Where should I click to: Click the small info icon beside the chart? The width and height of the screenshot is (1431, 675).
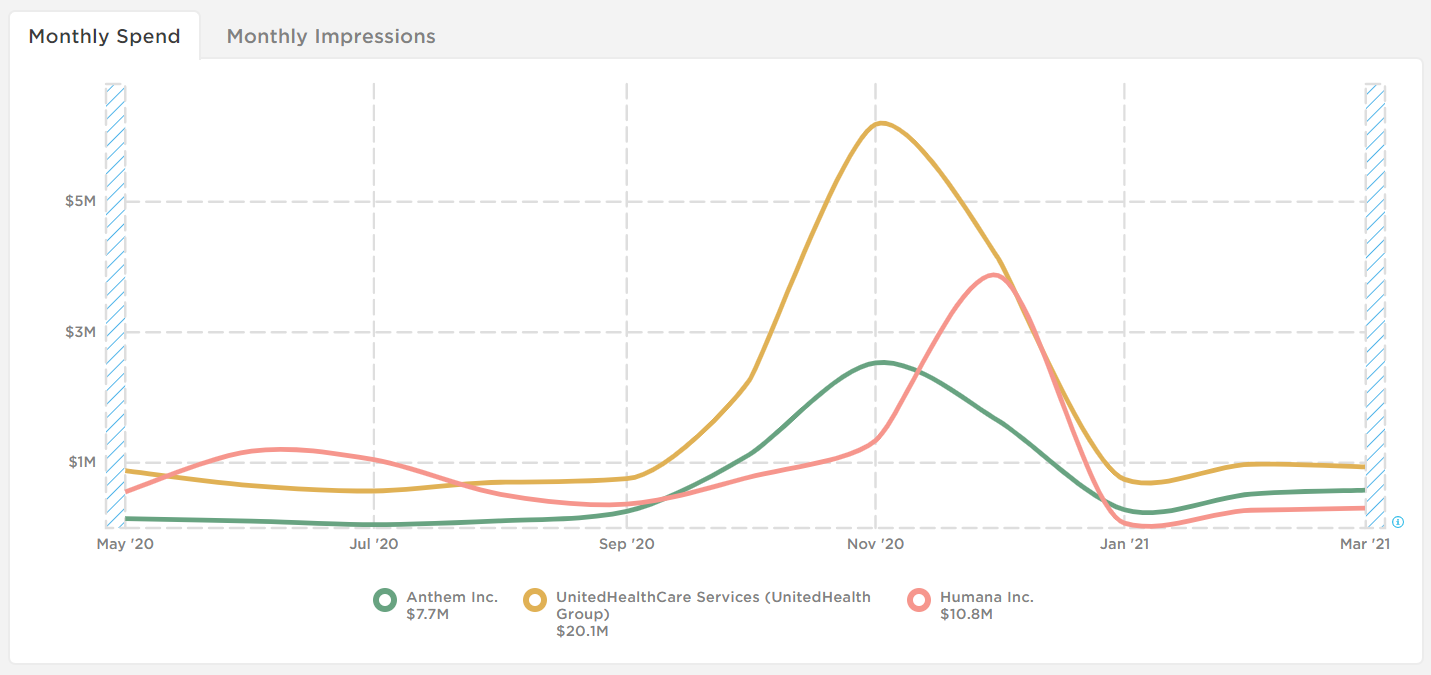(x=1398, y=522)
